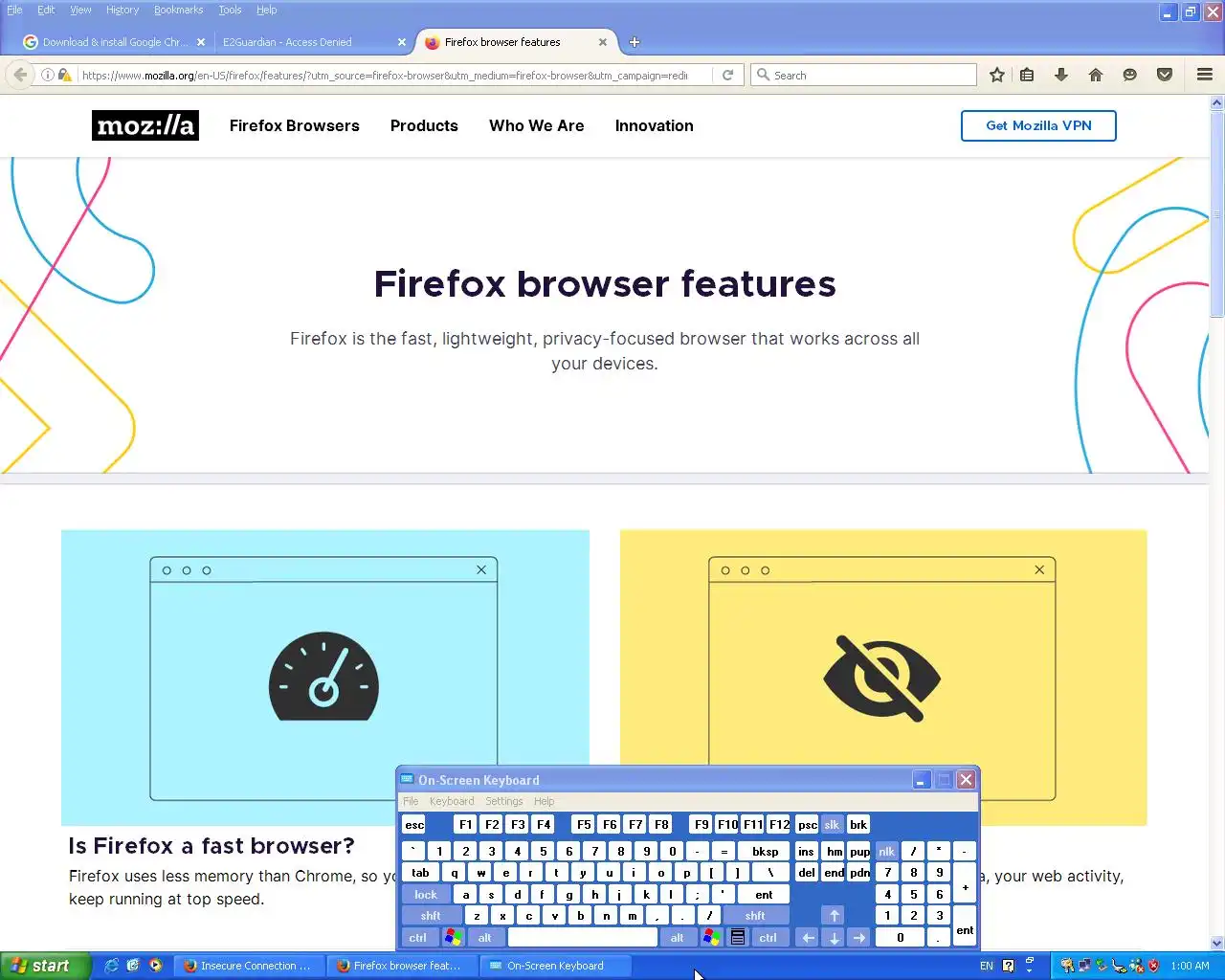Open a new tab with the plus icon
This screenshot has height=980, width=1225.
(x=635, y=42)
